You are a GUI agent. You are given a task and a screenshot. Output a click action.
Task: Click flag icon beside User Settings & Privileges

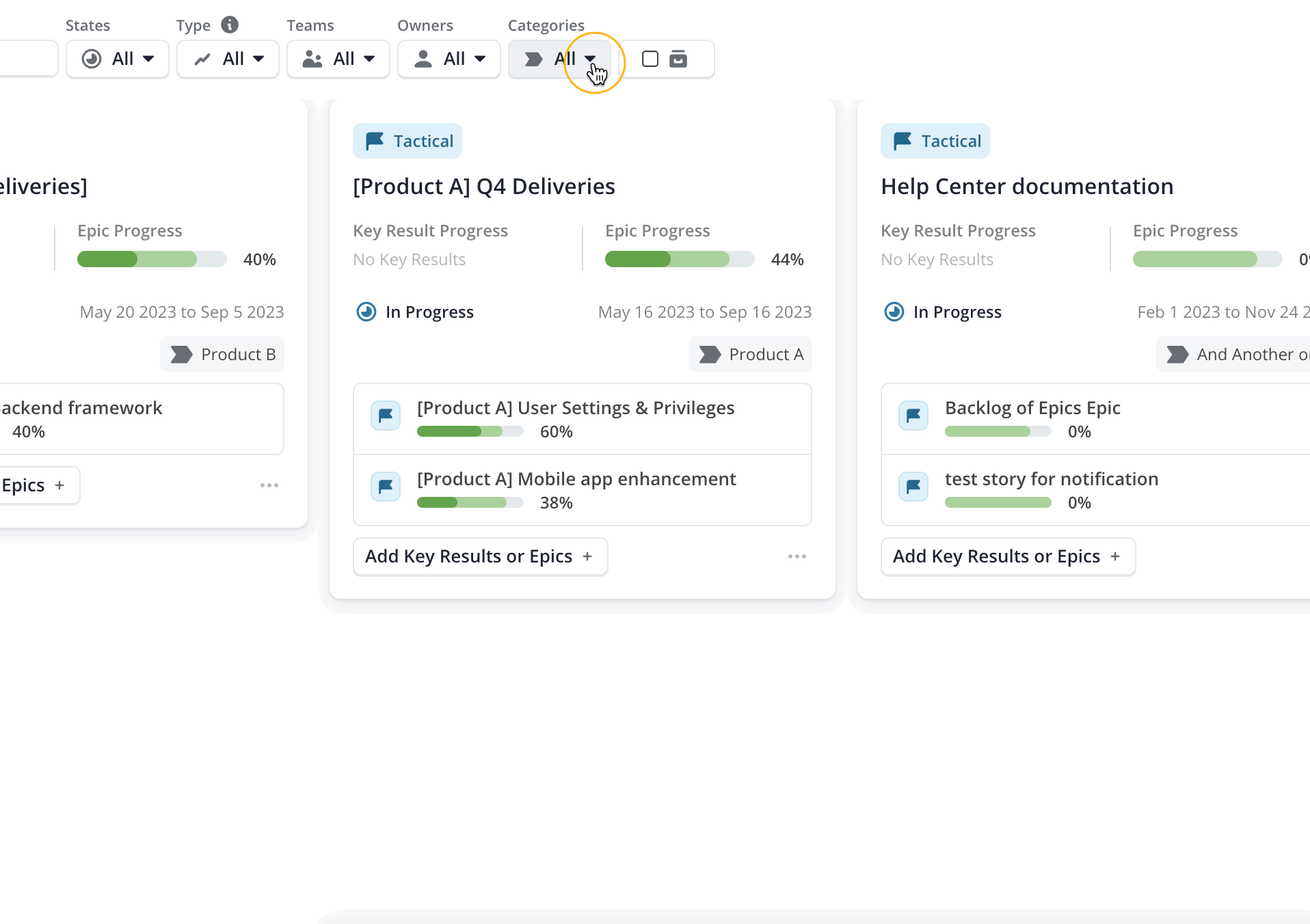[386, 416]
